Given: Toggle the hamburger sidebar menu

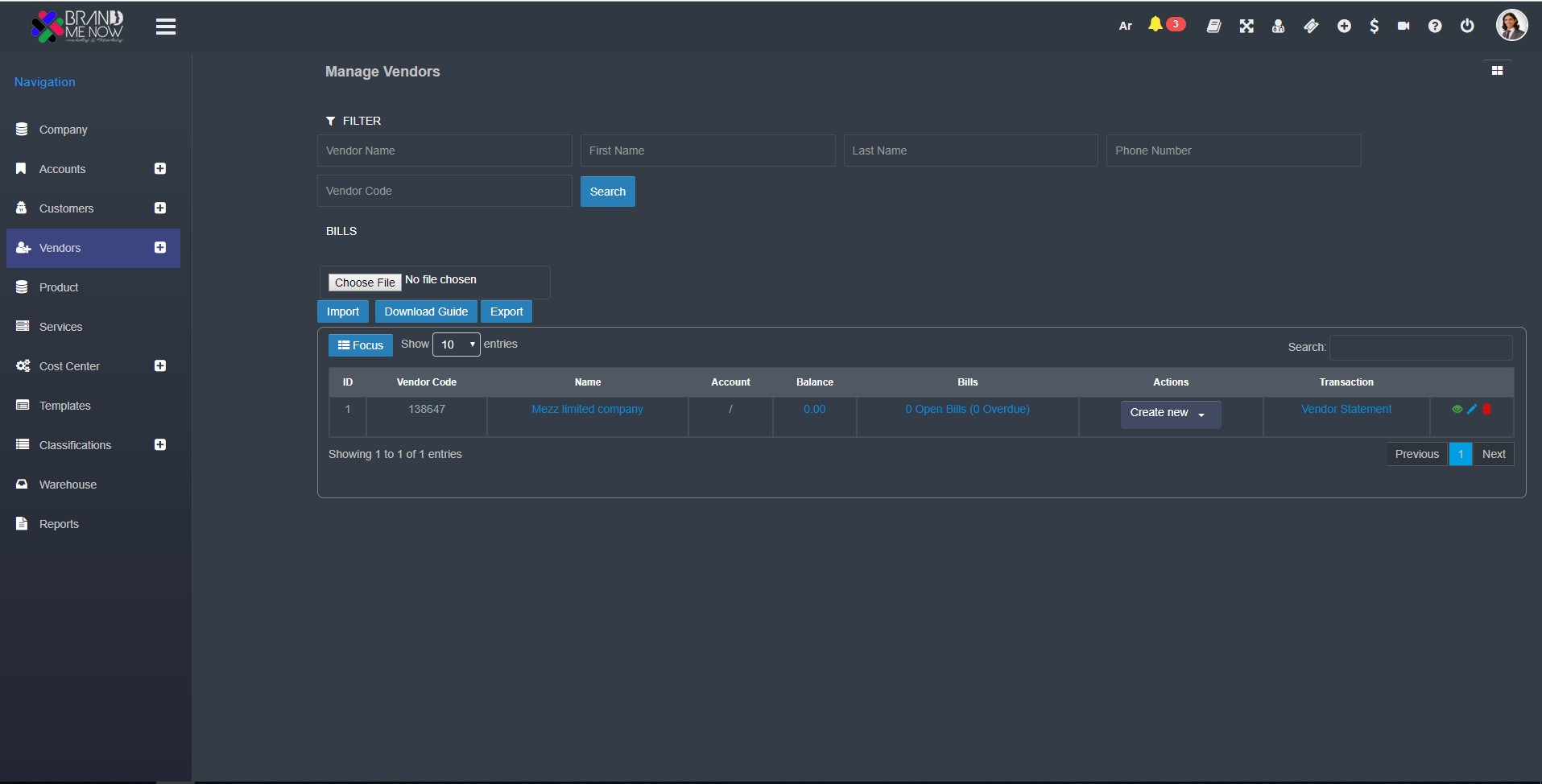Looking at the screenshot, I should (x=166, y=27).
